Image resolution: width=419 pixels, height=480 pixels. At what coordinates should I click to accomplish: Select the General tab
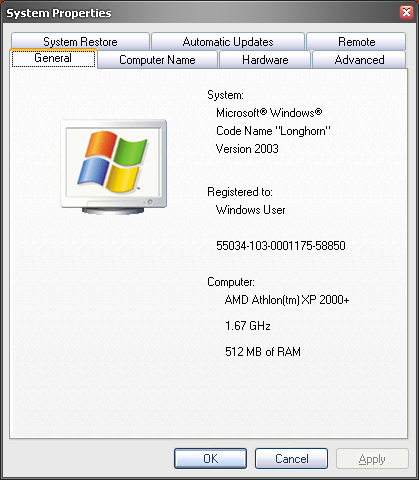pos(53,58)
